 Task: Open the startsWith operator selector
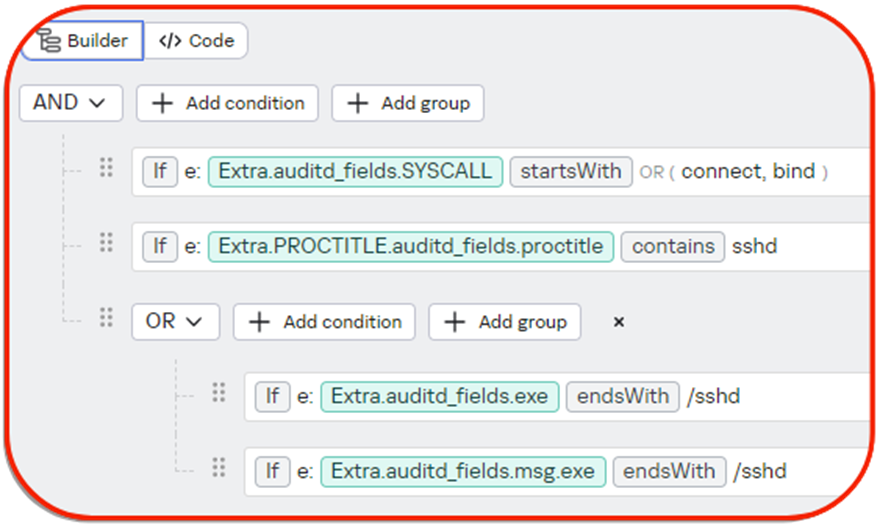572,171
